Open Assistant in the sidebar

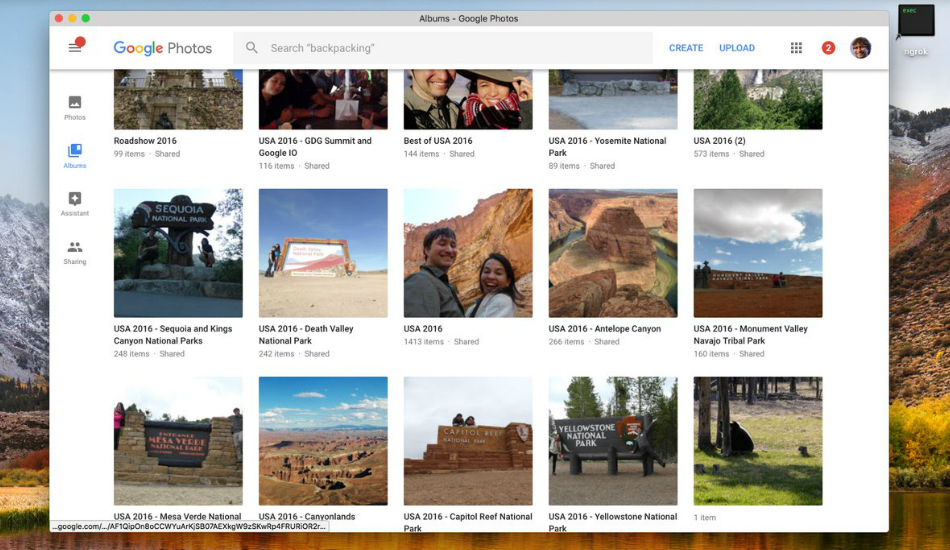[75, 204]
